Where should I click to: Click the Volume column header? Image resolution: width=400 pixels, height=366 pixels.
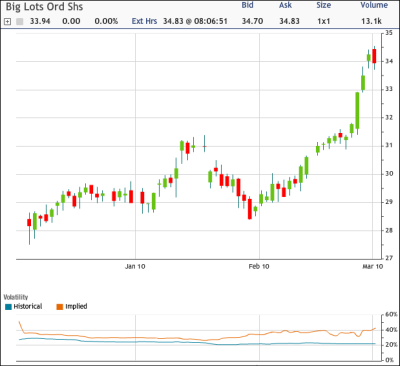point(374,5)
